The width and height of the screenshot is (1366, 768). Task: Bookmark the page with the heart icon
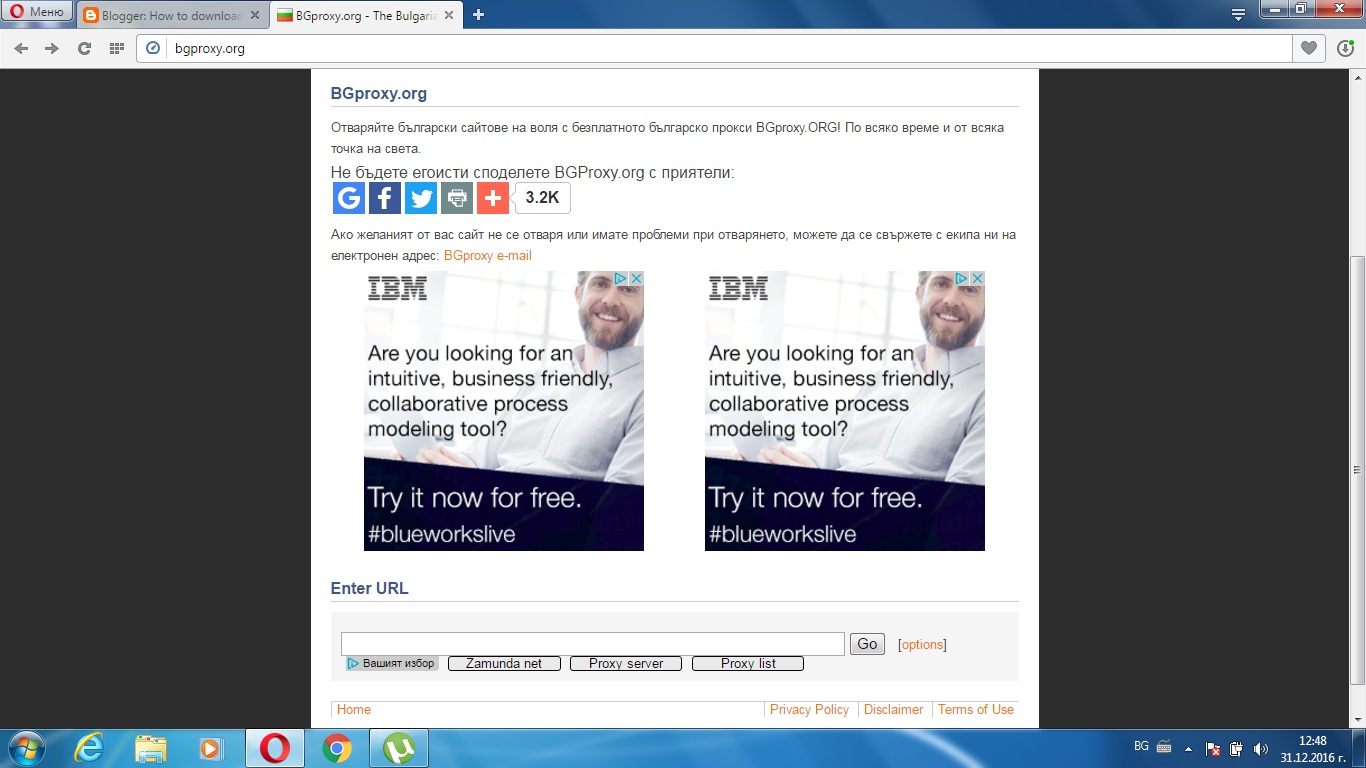1308,48
